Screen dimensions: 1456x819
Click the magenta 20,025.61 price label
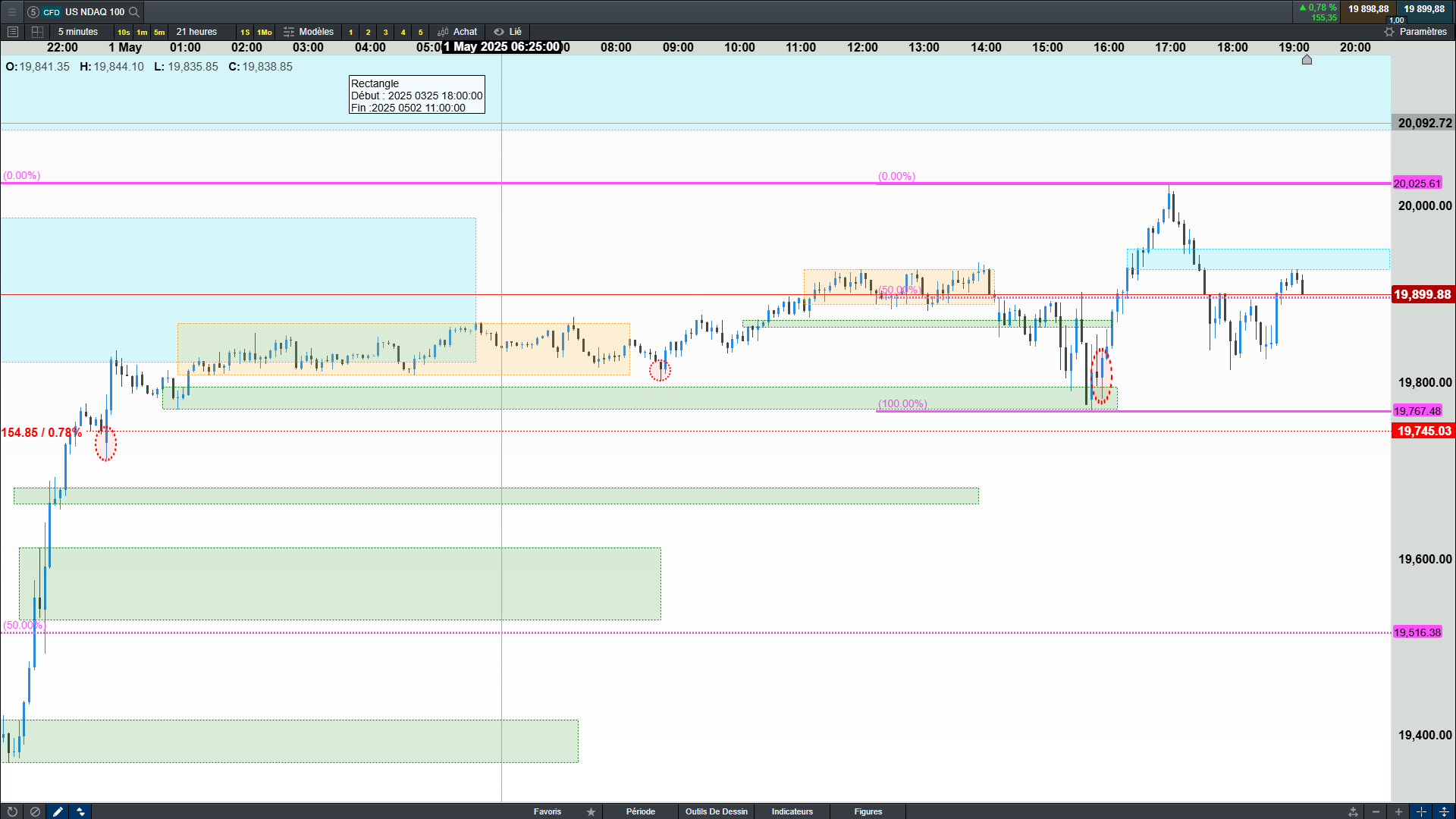point(1417,184)
